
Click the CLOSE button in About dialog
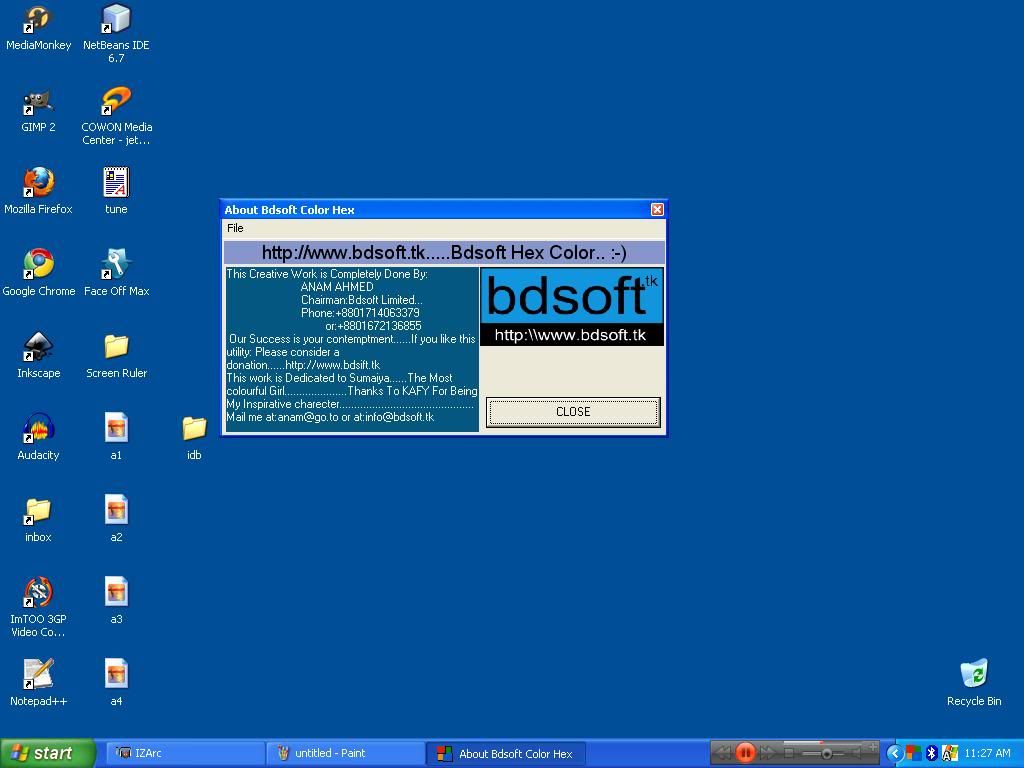(x=572, y=412)
